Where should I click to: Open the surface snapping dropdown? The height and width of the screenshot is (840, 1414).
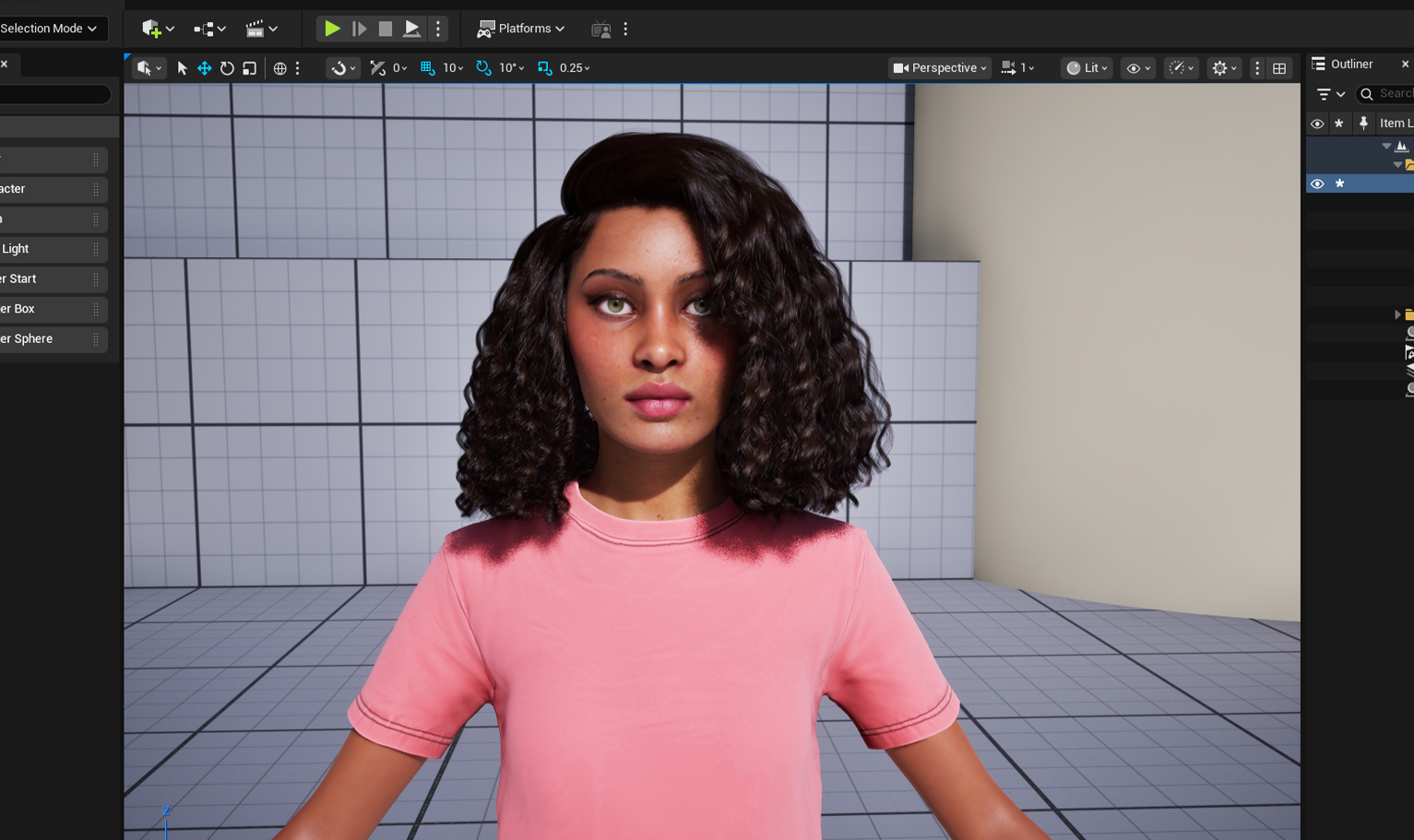click(343, 68)
